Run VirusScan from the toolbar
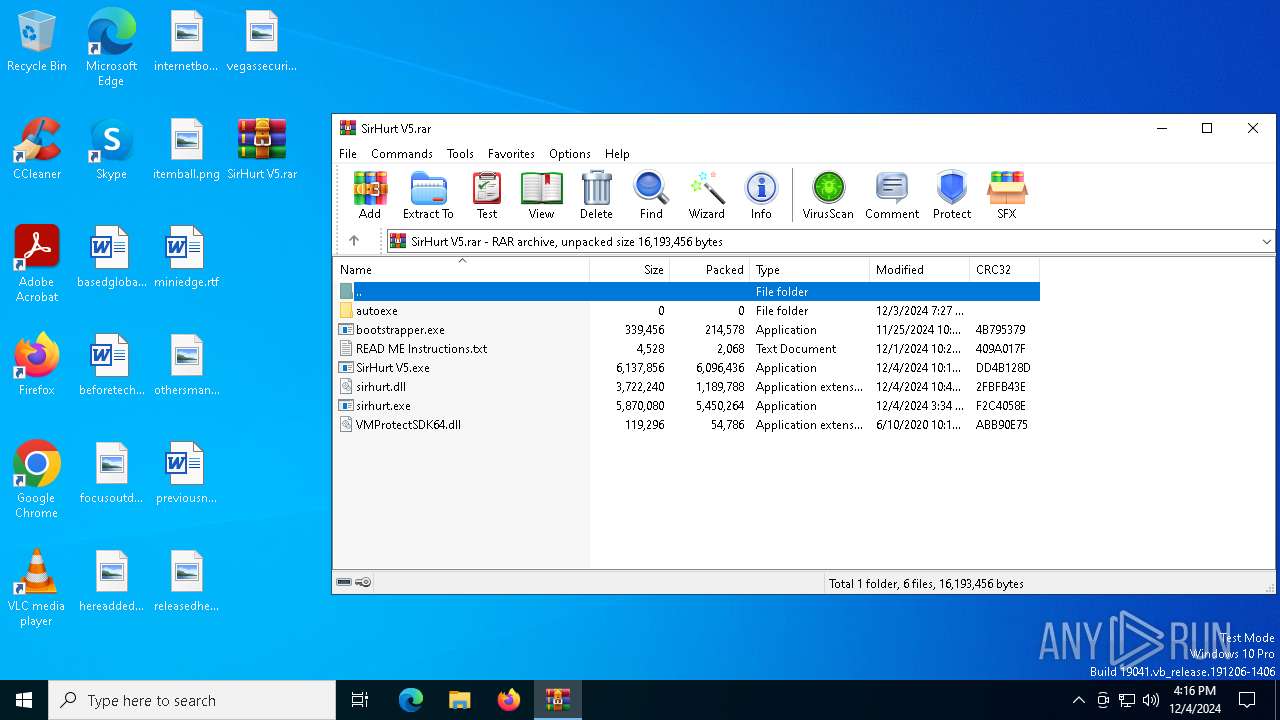1280x720 pixels. coord(828,195)
